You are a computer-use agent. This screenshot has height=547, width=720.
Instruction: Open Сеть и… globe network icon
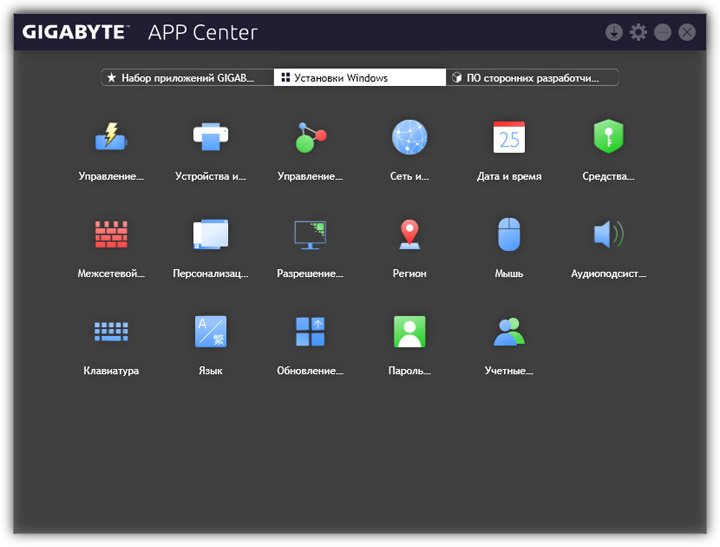pyautogui.click(x=409, y=137)
